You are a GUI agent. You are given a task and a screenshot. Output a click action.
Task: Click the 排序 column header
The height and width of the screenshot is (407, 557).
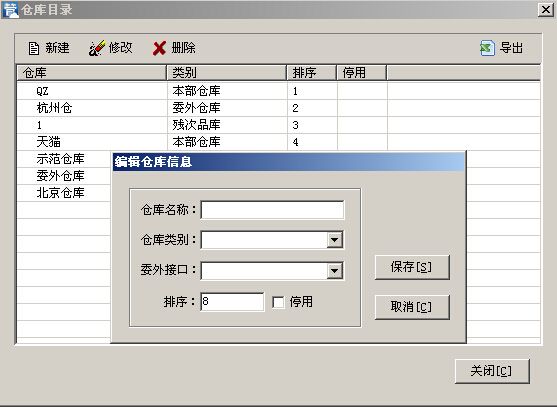[312, 73]
